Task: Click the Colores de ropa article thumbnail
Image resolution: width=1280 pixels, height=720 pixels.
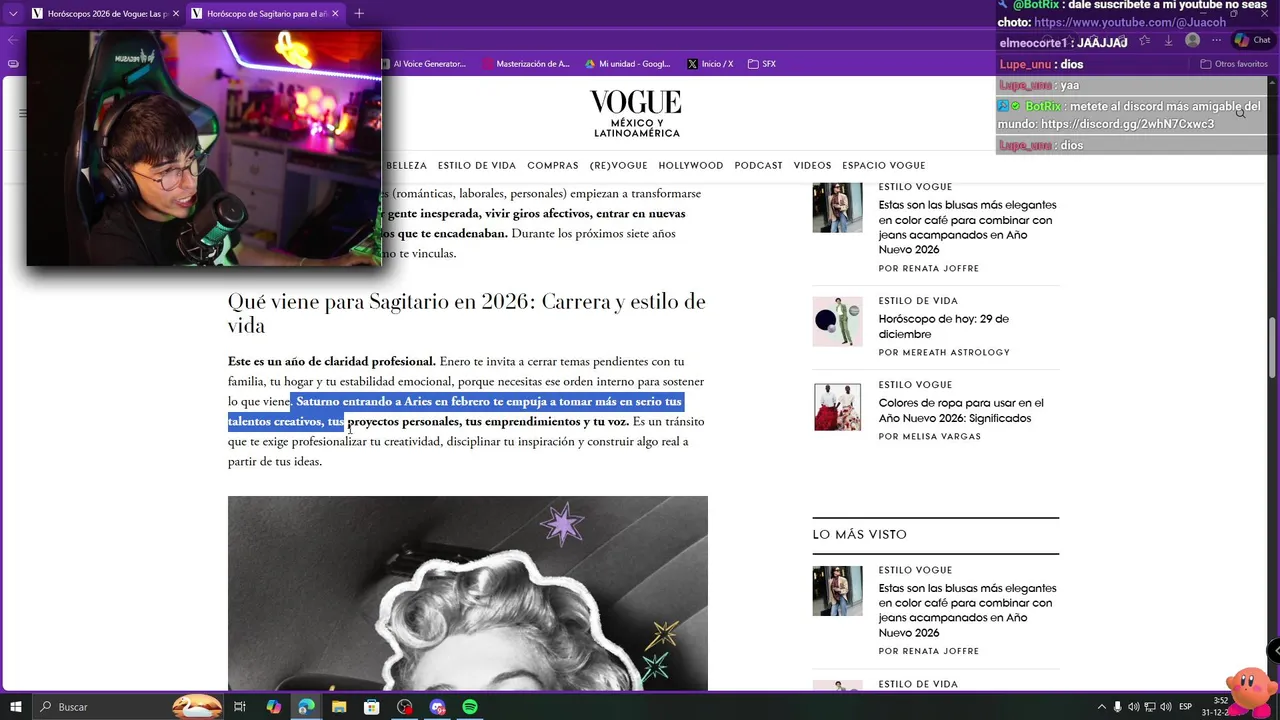Action: point(837,407)
